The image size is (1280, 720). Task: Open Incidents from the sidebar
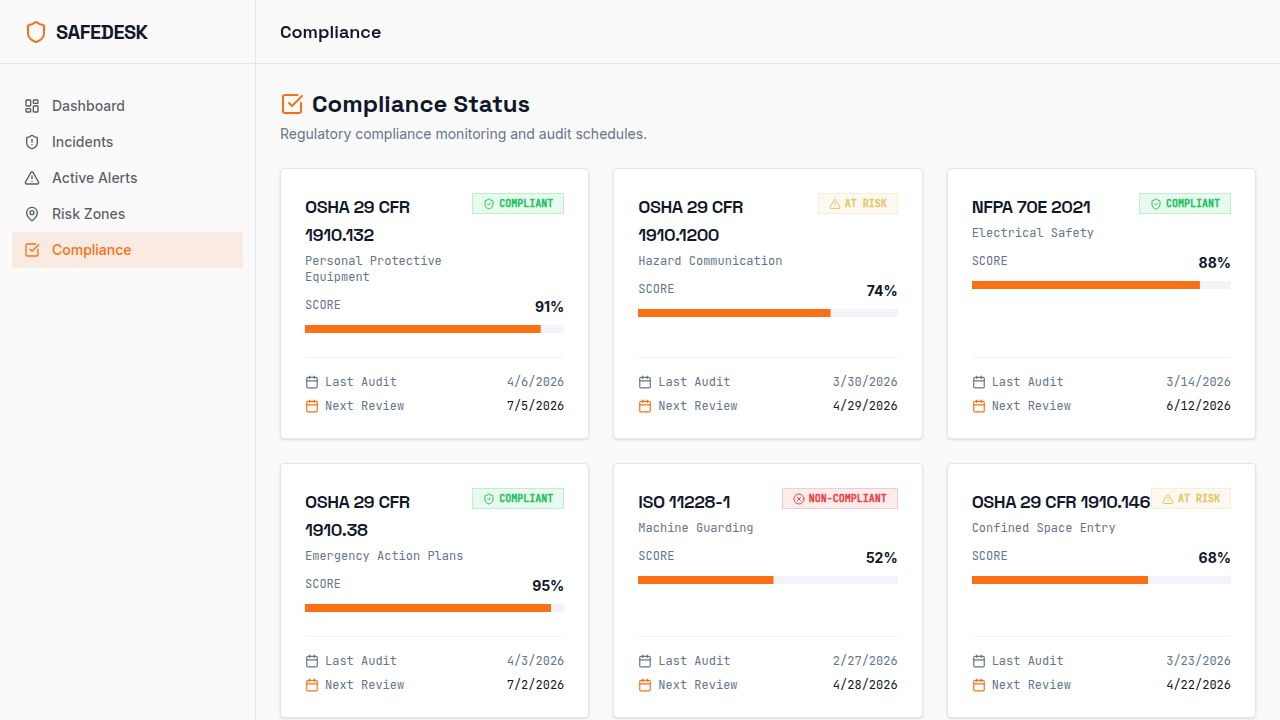pos(83,142)
